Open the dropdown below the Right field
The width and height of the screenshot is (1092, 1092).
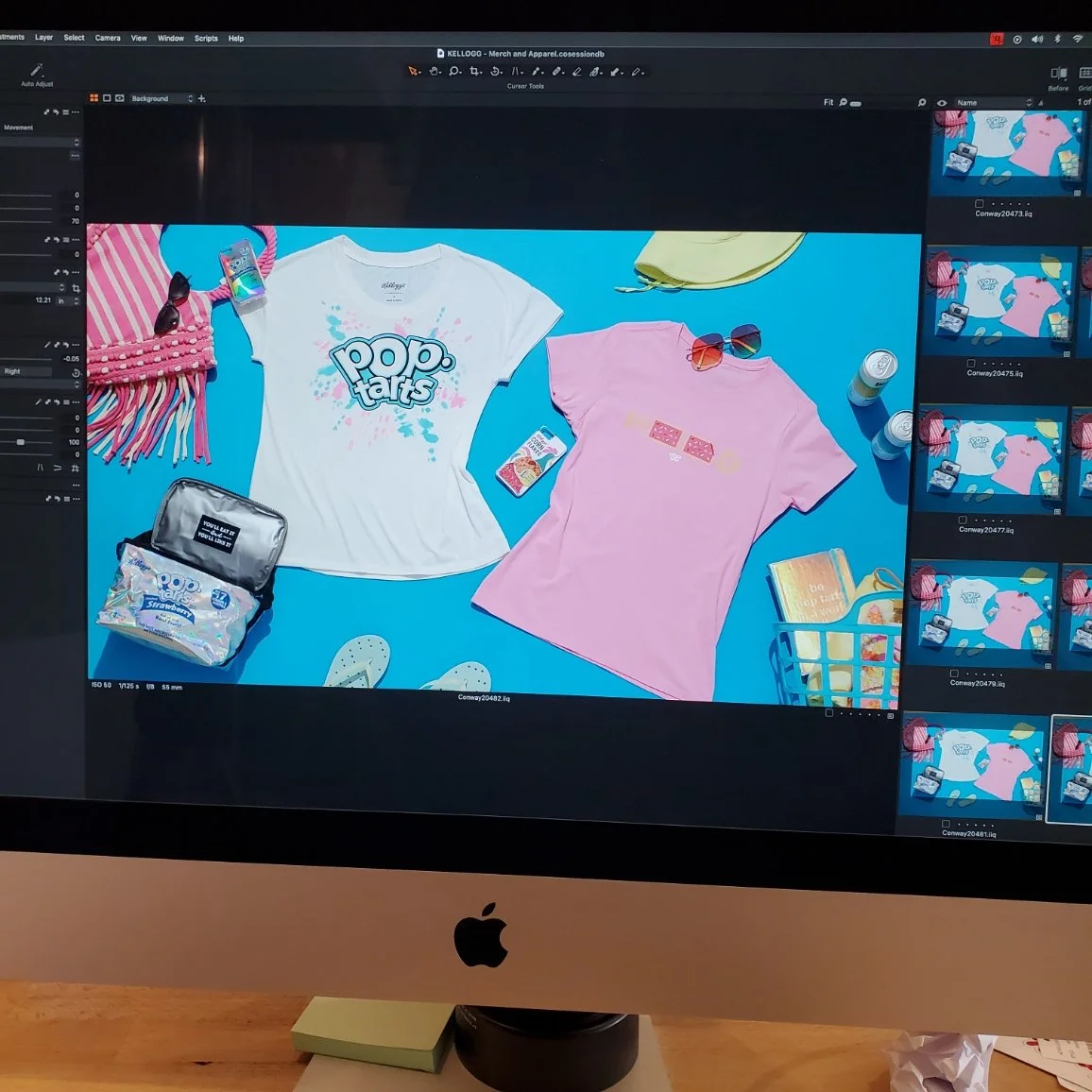click(x=41, y=384)
